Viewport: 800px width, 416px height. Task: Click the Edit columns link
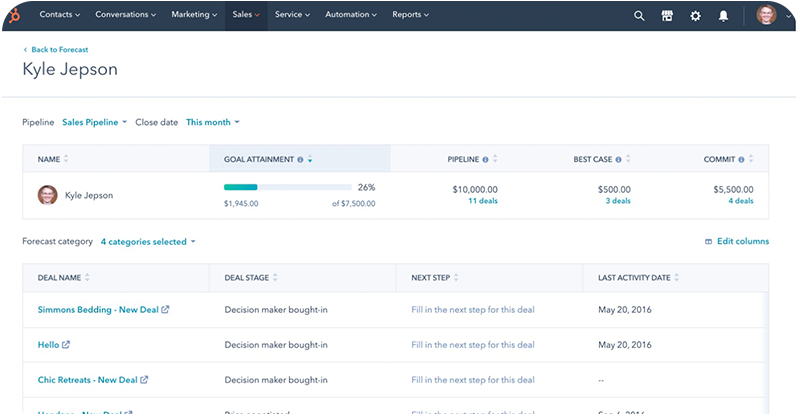743,241
